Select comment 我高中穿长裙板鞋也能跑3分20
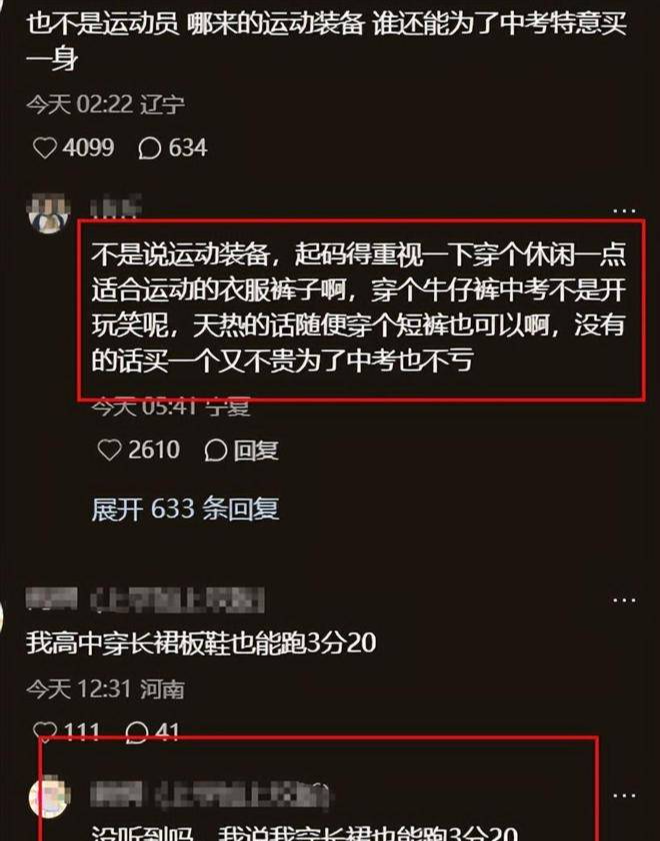660x841 pixels. click(201, 643)
